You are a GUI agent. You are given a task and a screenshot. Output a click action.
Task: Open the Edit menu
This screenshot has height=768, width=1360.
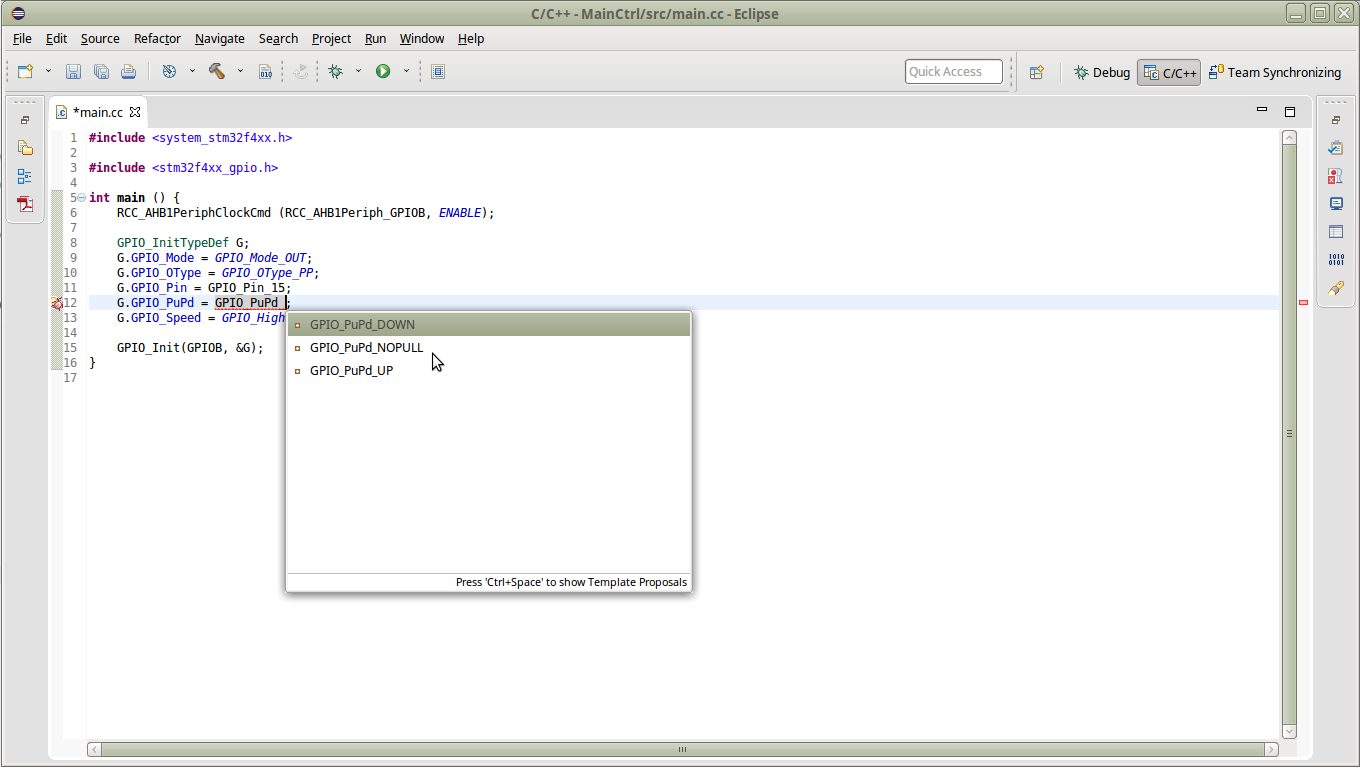coord(56,38)
